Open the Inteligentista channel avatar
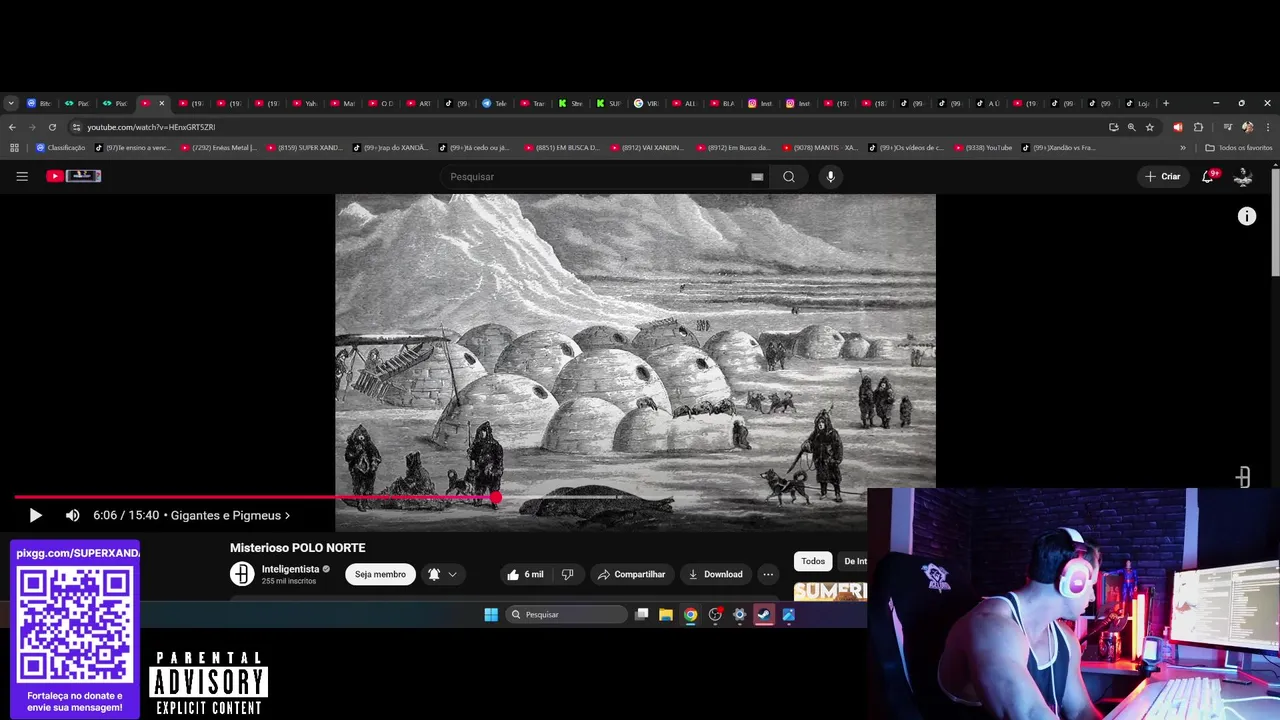 [x=242, y=574]
